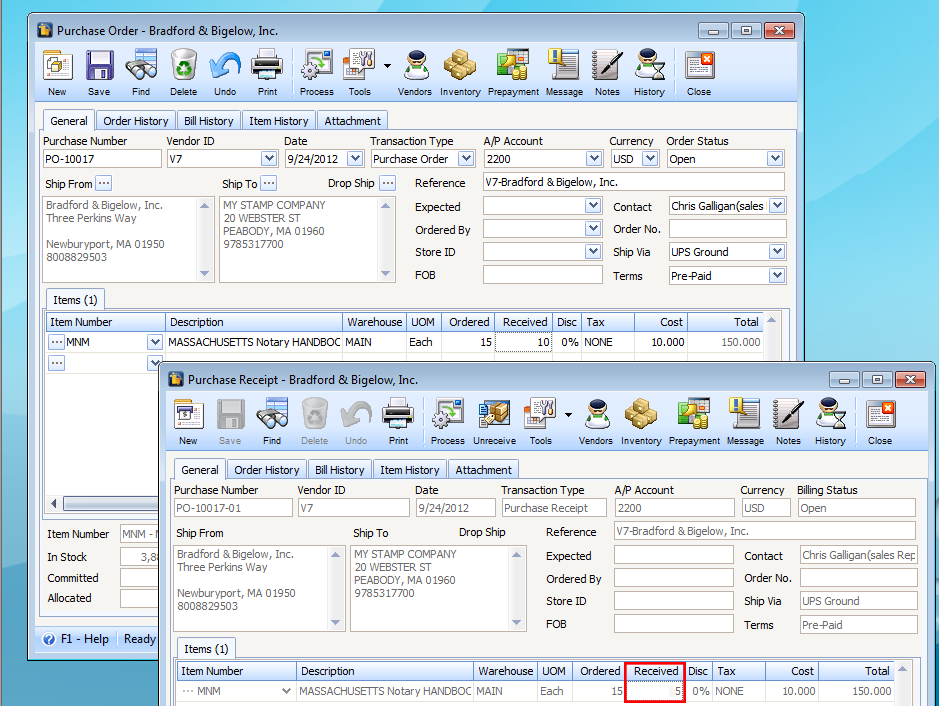The height and width of the screenshot is (706, 939).
Task: Switch to Bill History tab in Purchase Order
Action: [x=208, y=121]
